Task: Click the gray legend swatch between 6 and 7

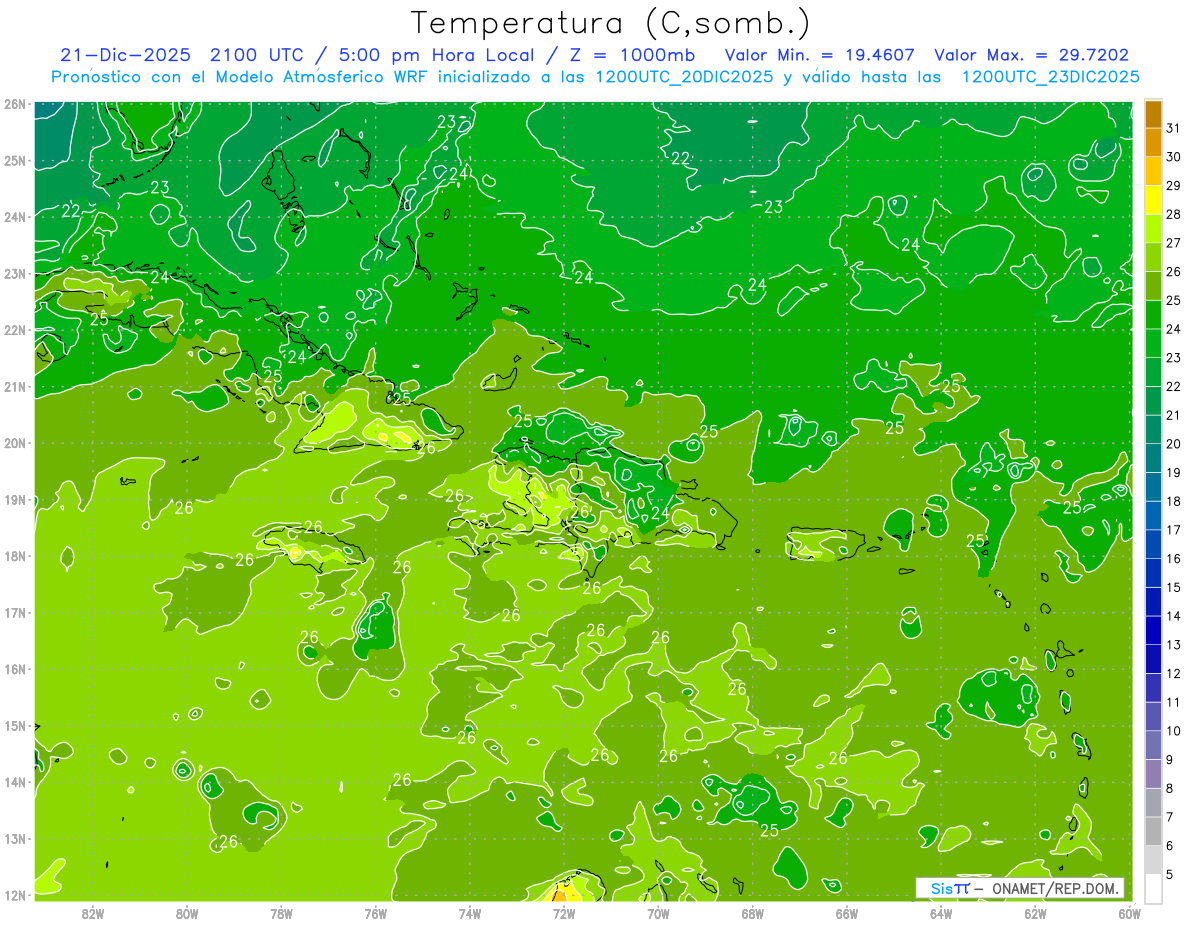Action: click(1153, 832)
